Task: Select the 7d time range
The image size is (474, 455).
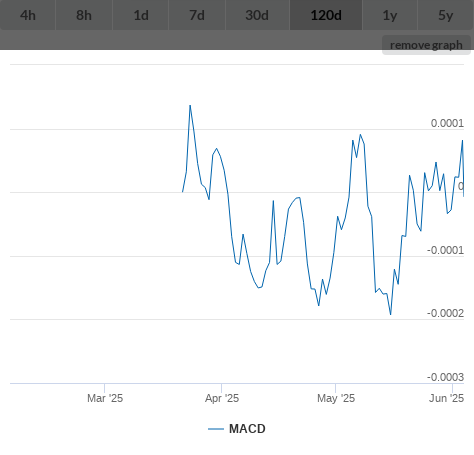Action: coord(197,15)
